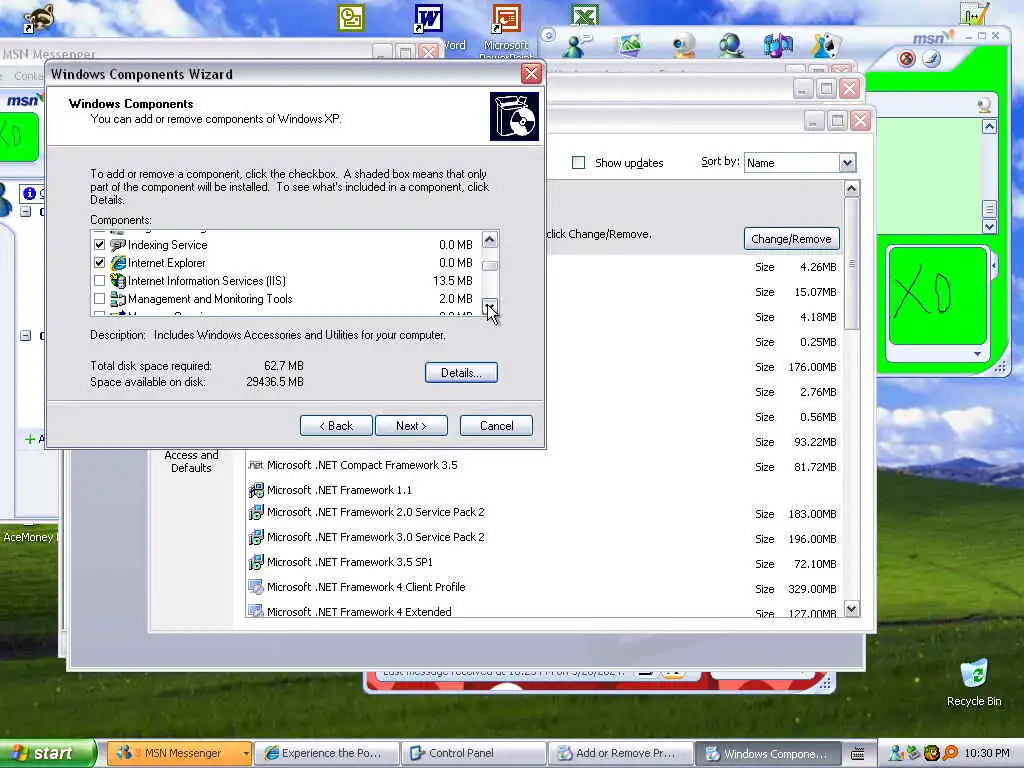Click the Internet Explorer icon in components list
This screenshot has width=1024, height=768.
118,263
